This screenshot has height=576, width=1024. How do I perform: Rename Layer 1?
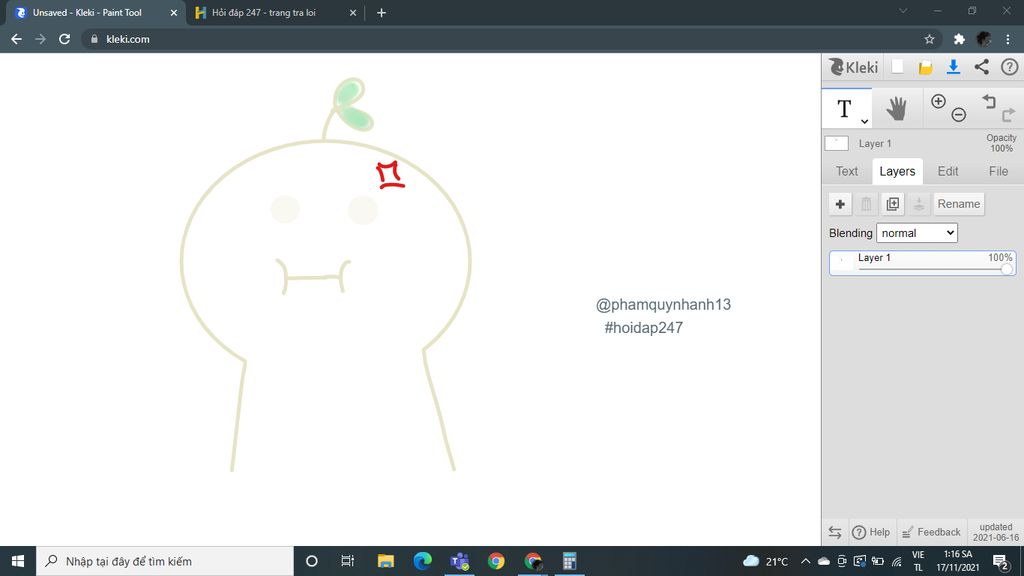point(958,203)
